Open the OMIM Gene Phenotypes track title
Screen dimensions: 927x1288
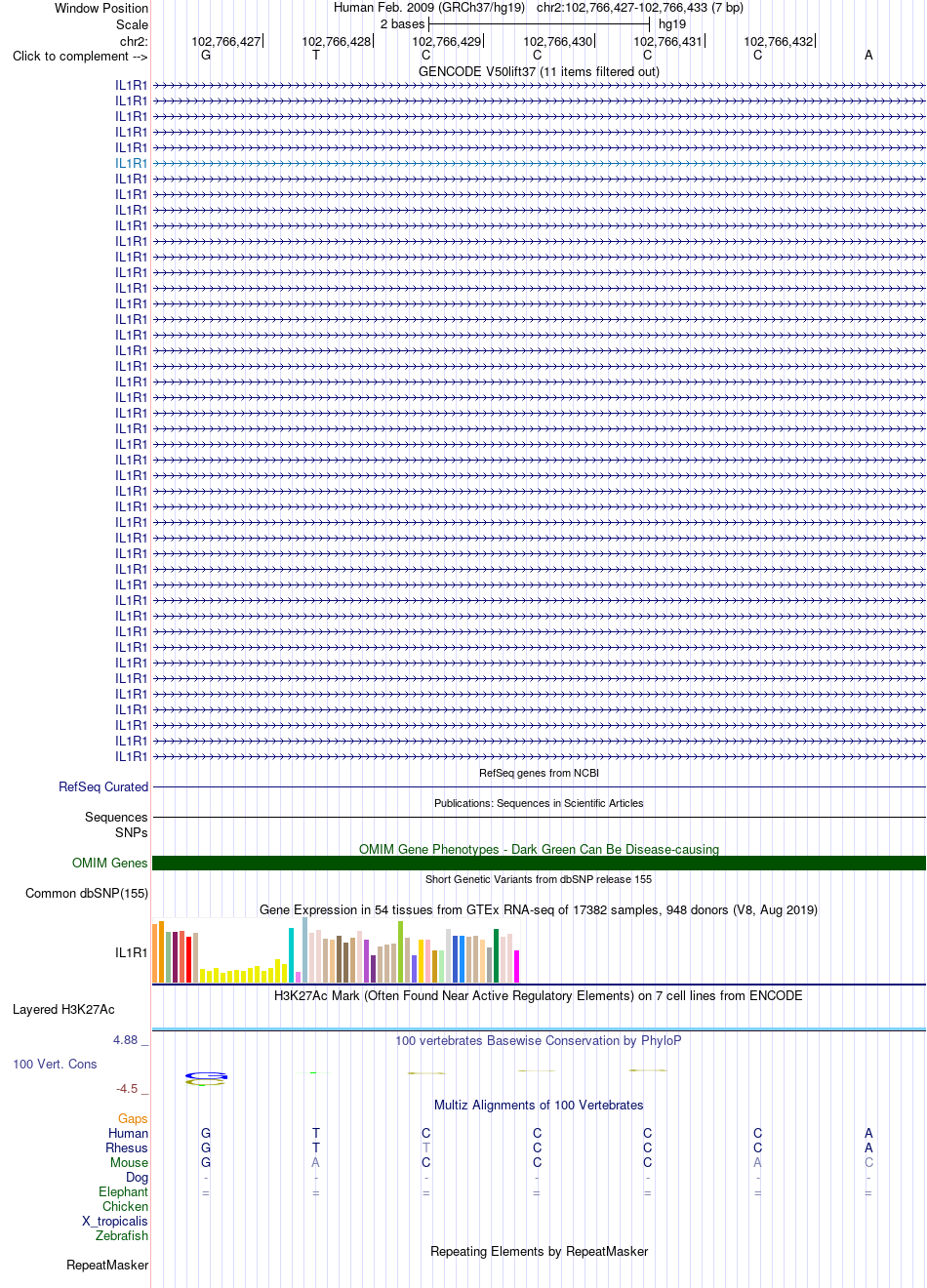click(x=539, y=849)
